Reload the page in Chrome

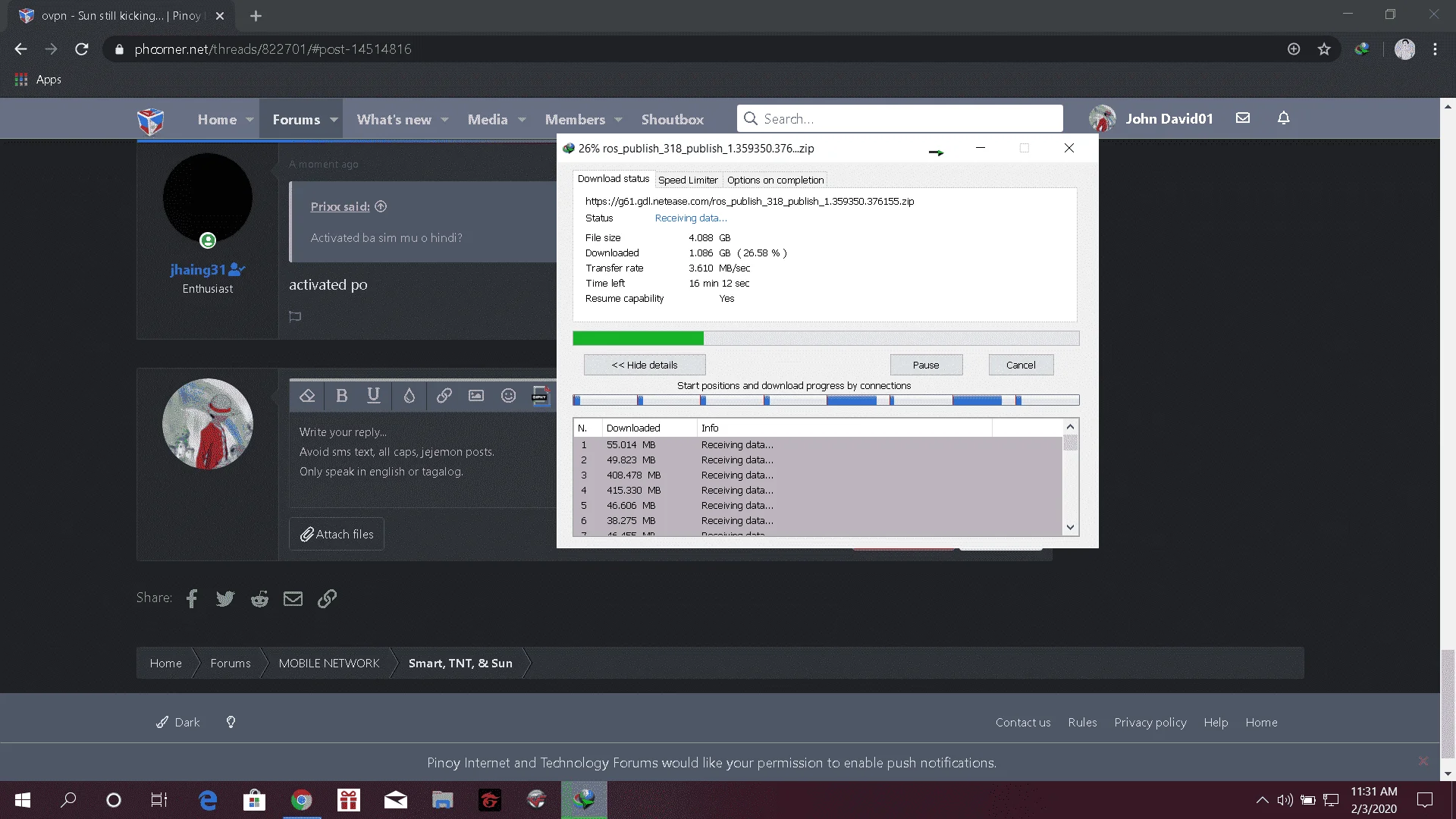click(x=82, y=49)
